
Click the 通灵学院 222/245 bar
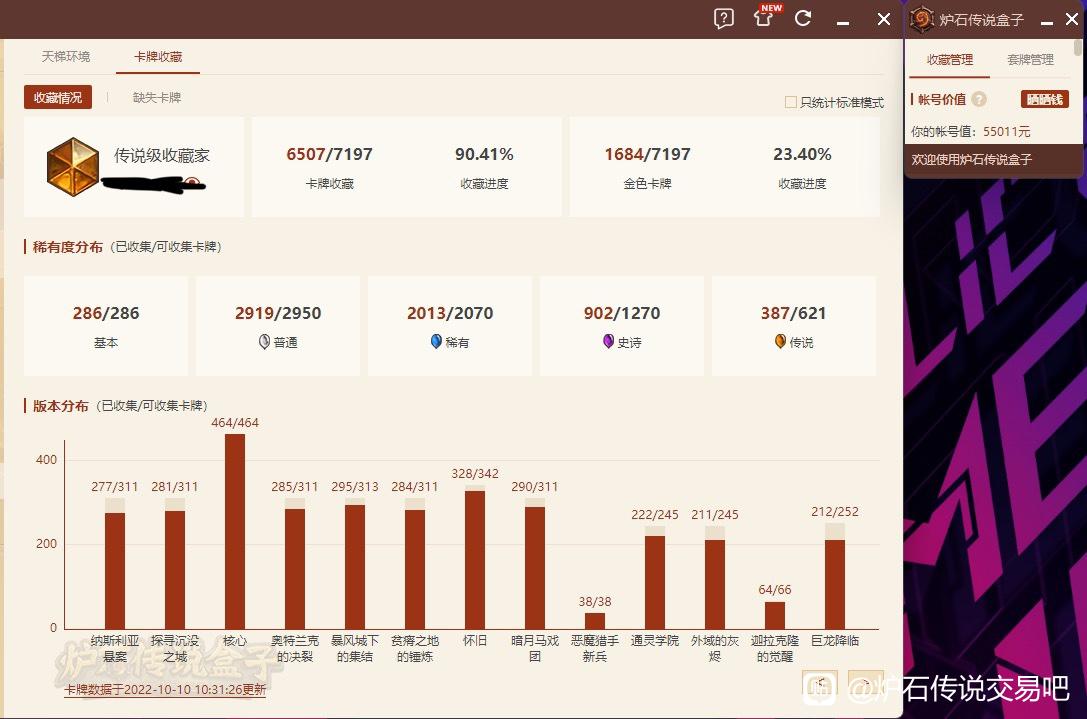pyautogui.click(x=654, y=582)
